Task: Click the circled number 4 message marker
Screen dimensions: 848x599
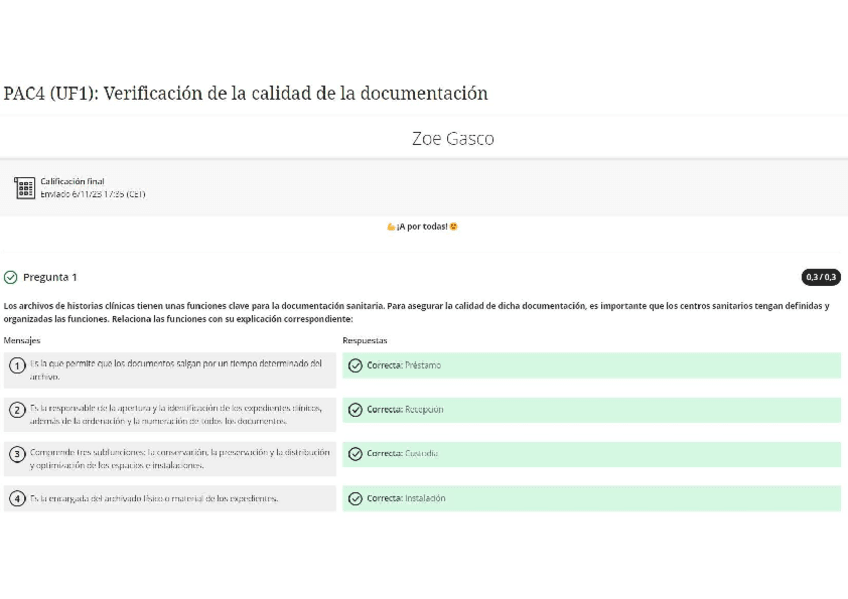Action: (17, 498)
